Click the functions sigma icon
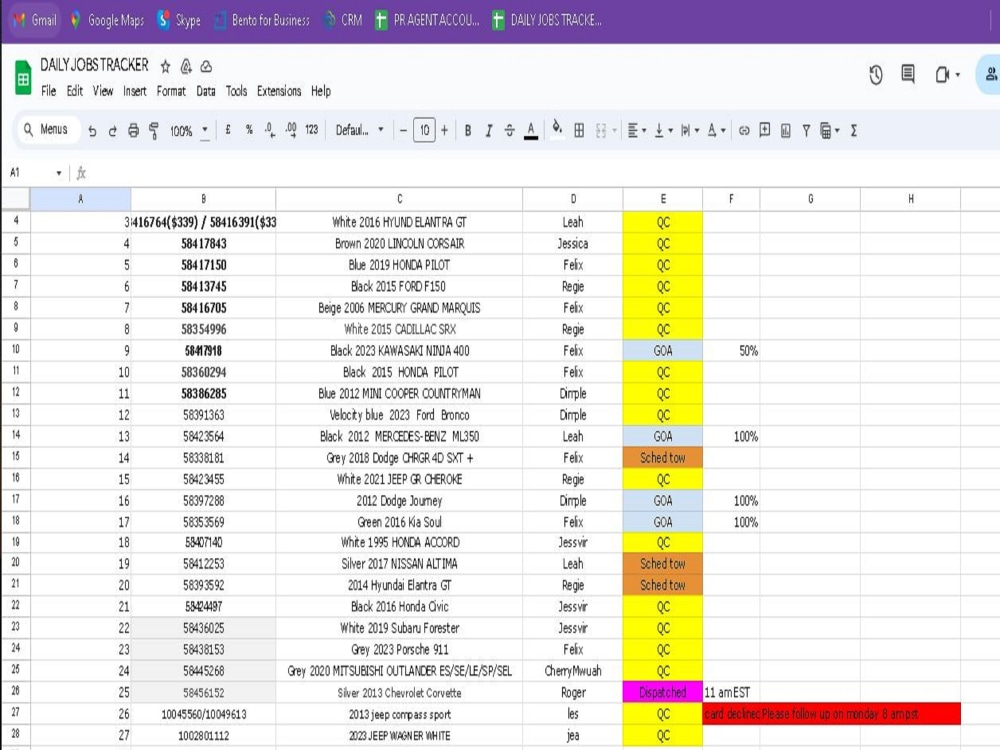This screenshot has height=750, width=1000. [853, 131]
